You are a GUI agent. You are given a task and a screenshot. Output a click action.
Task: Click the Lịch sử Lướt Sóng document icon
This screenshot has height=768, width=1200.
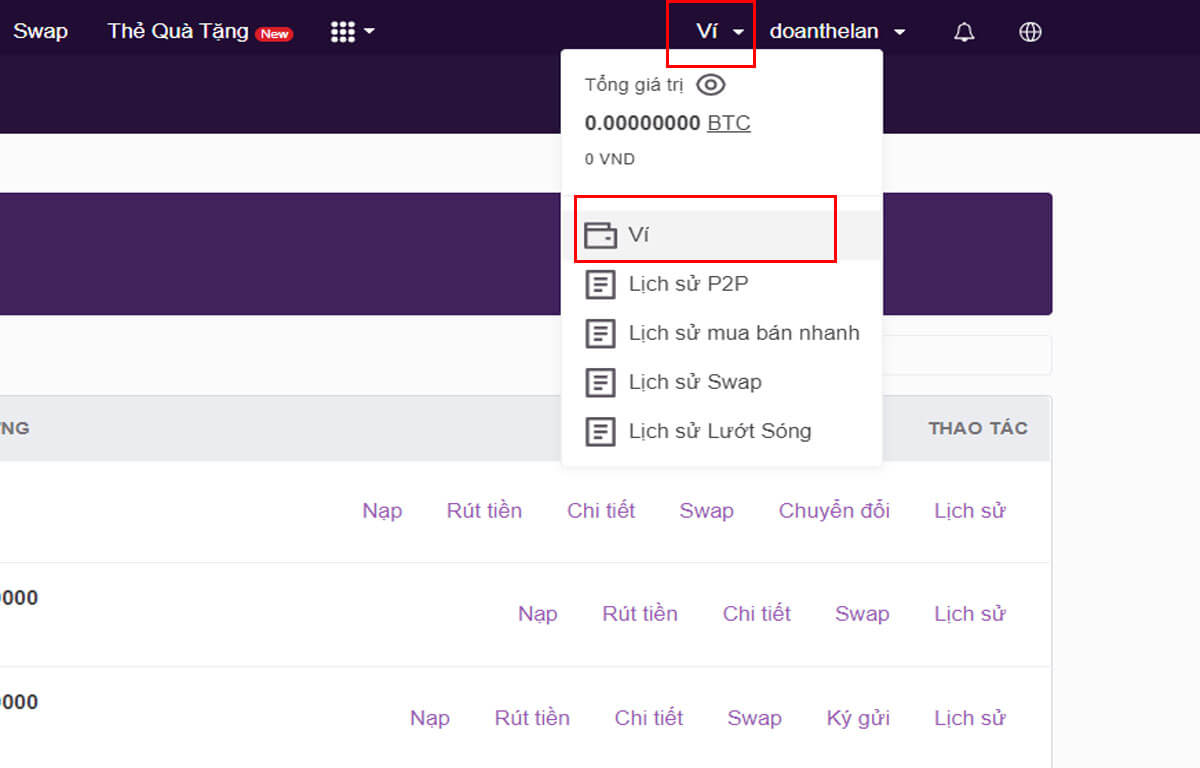[x=600, y=431]
